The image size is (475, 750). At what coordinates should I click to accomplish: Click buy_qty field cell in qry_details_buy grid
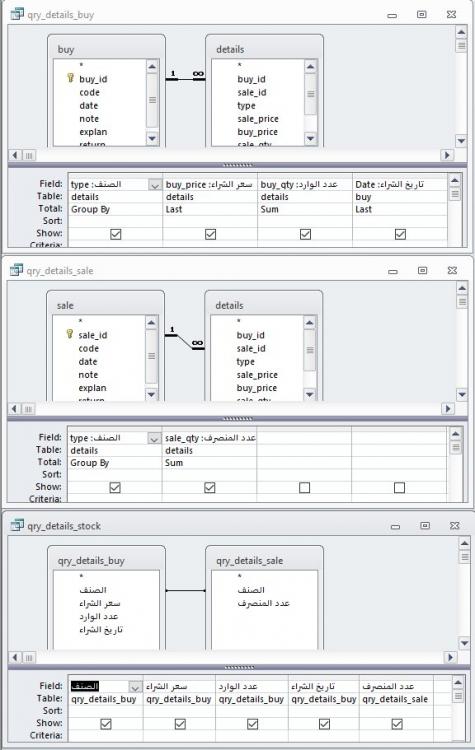tap(305, 185)
